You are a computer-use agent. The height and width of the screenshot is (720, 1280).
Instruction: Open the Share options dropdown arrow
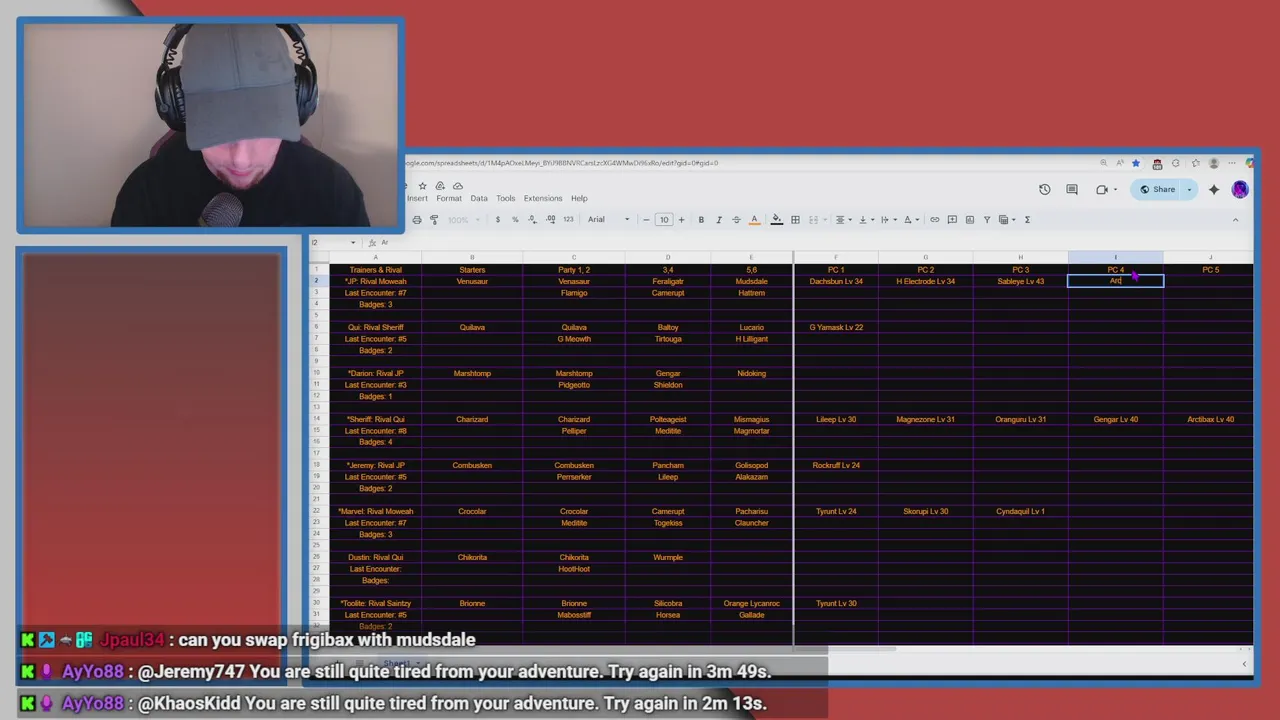(1190, 189)
